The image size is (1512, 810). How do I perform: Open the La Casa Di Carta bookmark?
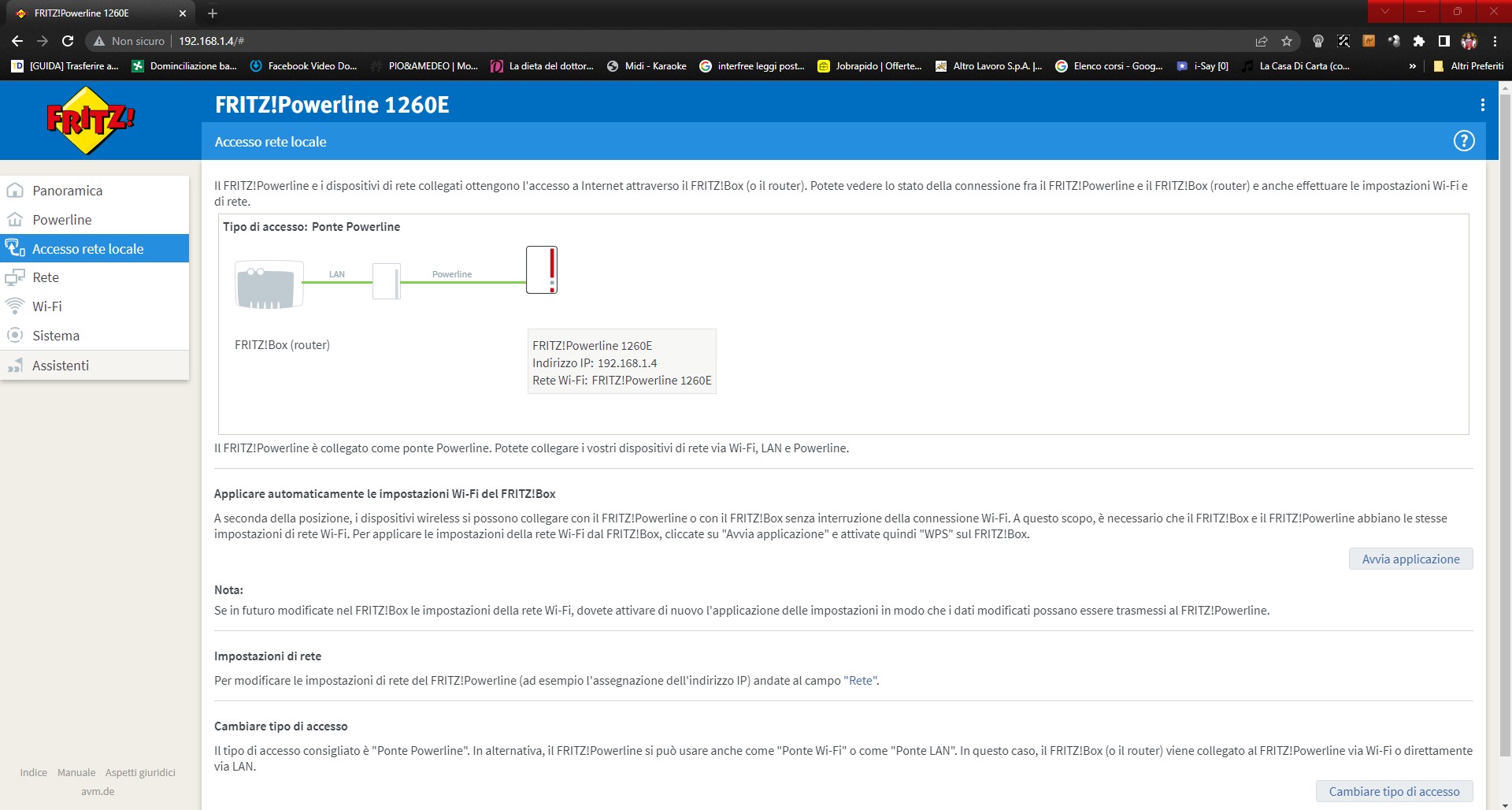(1295, 66)
